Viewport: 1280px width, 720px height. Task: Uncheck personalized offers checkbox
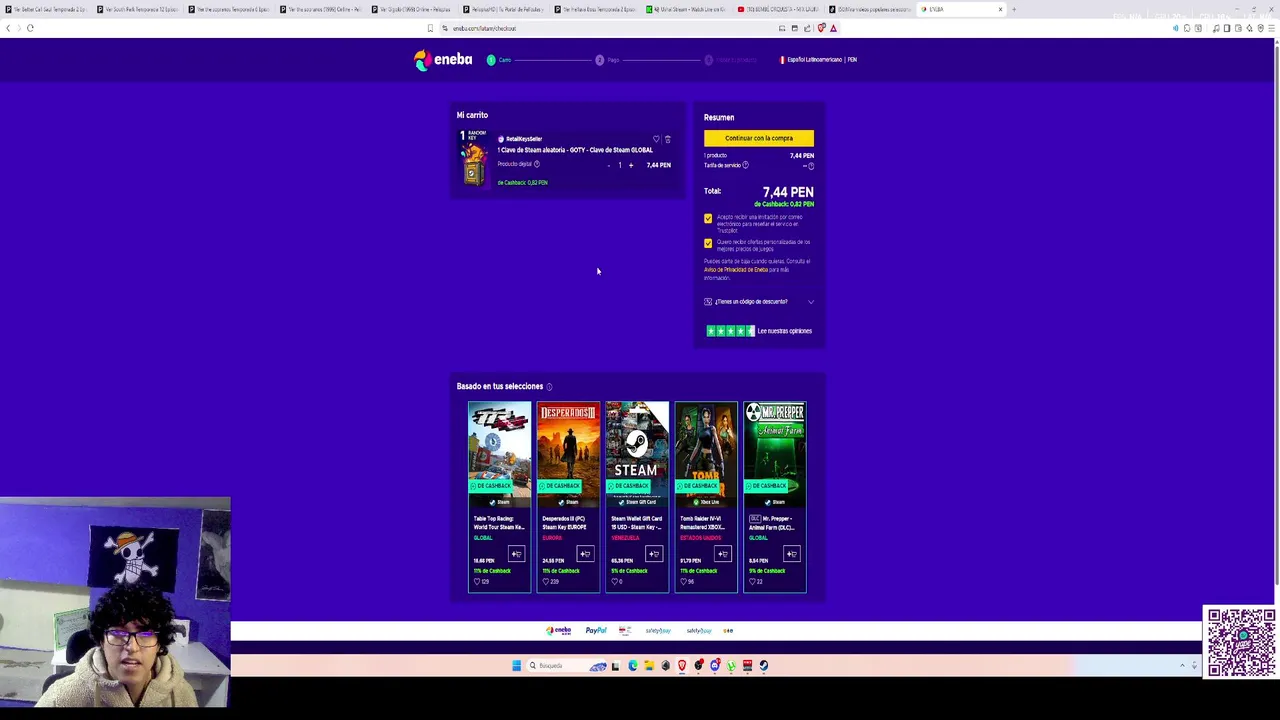tap(708, 243)
